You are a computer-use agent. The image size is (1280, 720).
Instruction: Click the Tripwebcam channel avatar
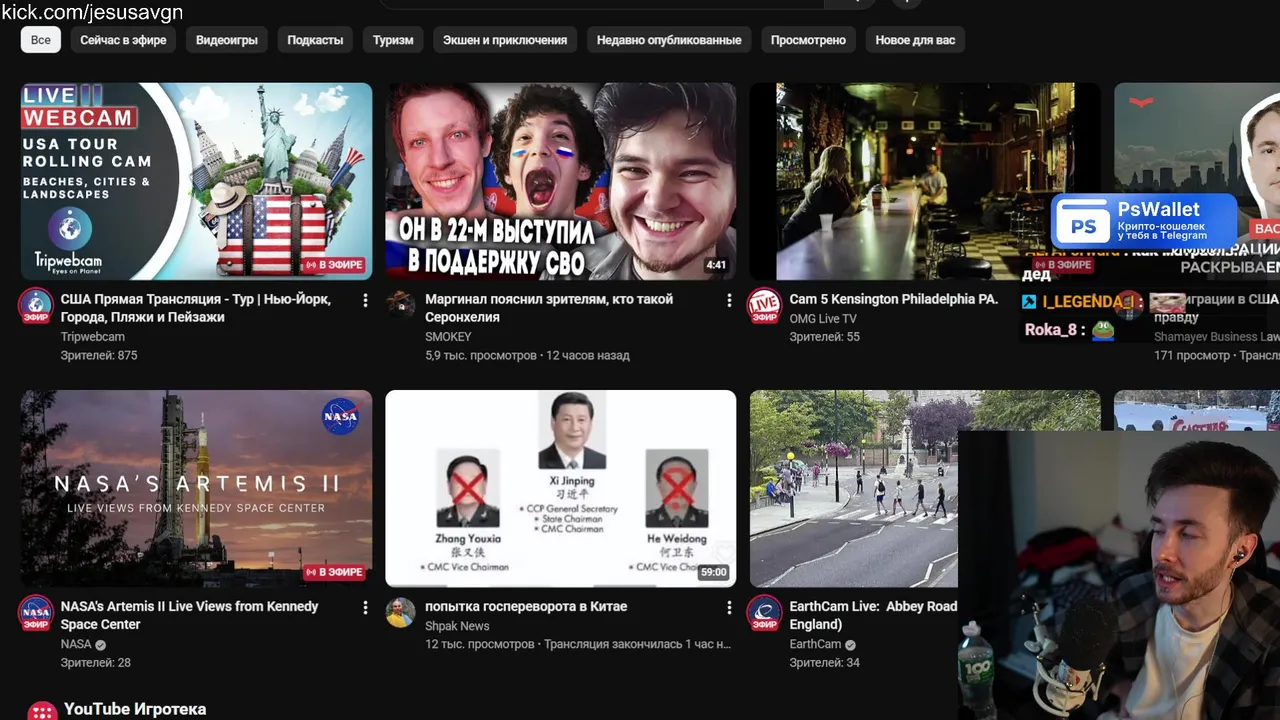[36, 306]
